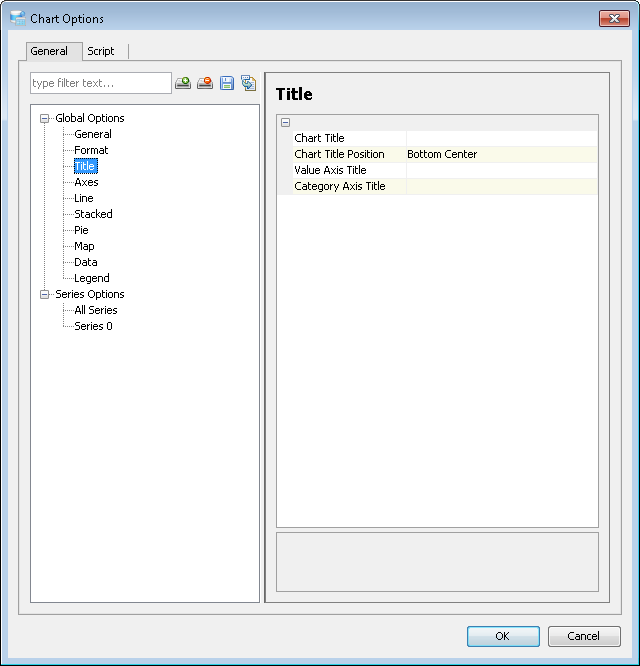Select the Line tree item
This screenshot has height=666, width=640.
[84, 198]
